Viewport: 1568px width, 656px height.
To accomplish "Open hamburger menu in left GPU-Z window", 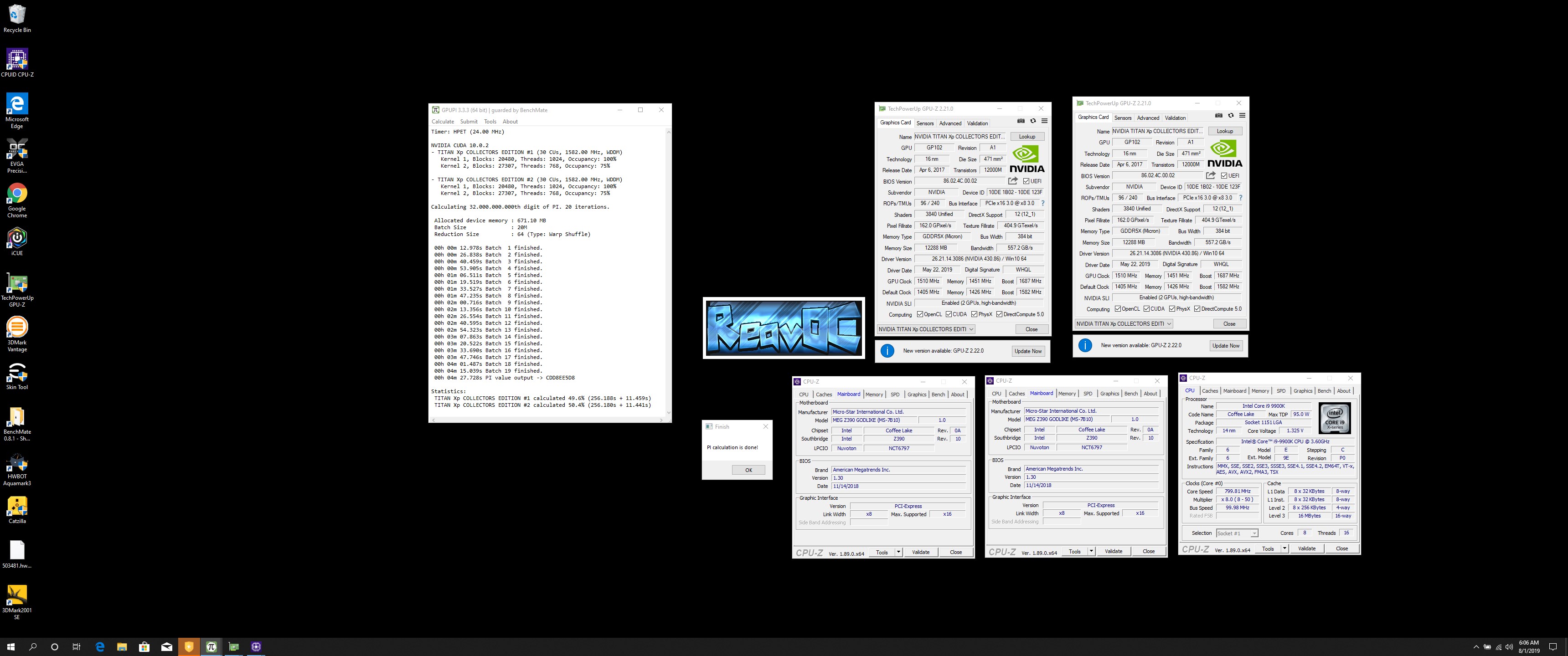I will 1045,121.
